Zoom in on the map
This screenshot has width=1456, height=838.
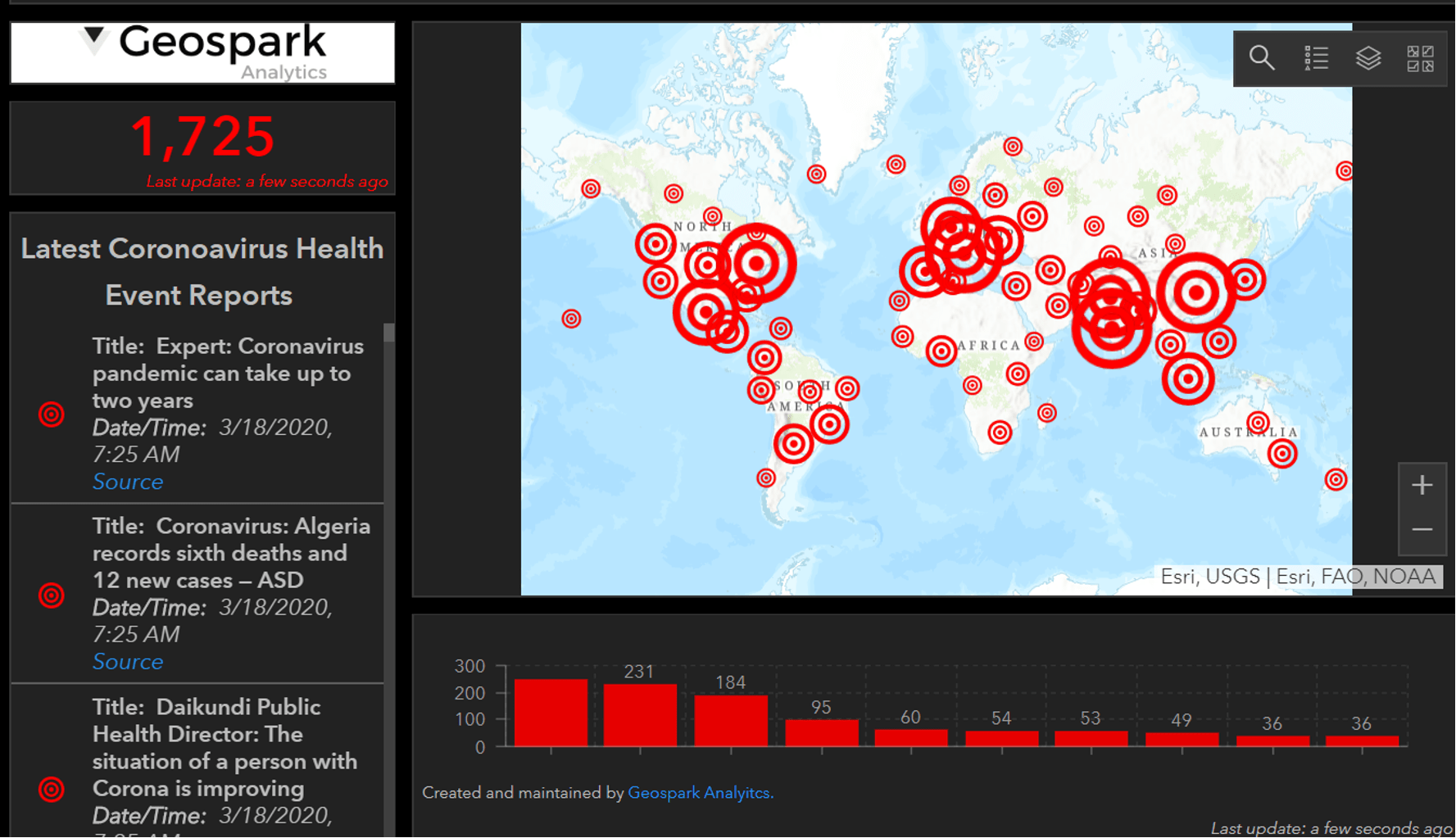click(1422, 485)
